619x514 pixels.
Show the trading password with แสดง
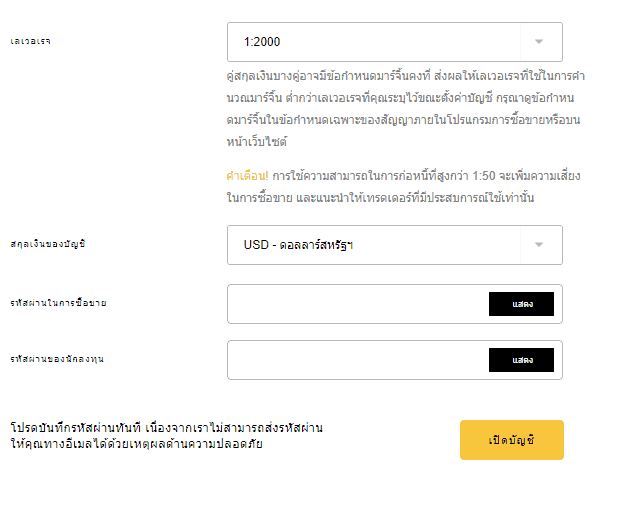tap(521, 304)
